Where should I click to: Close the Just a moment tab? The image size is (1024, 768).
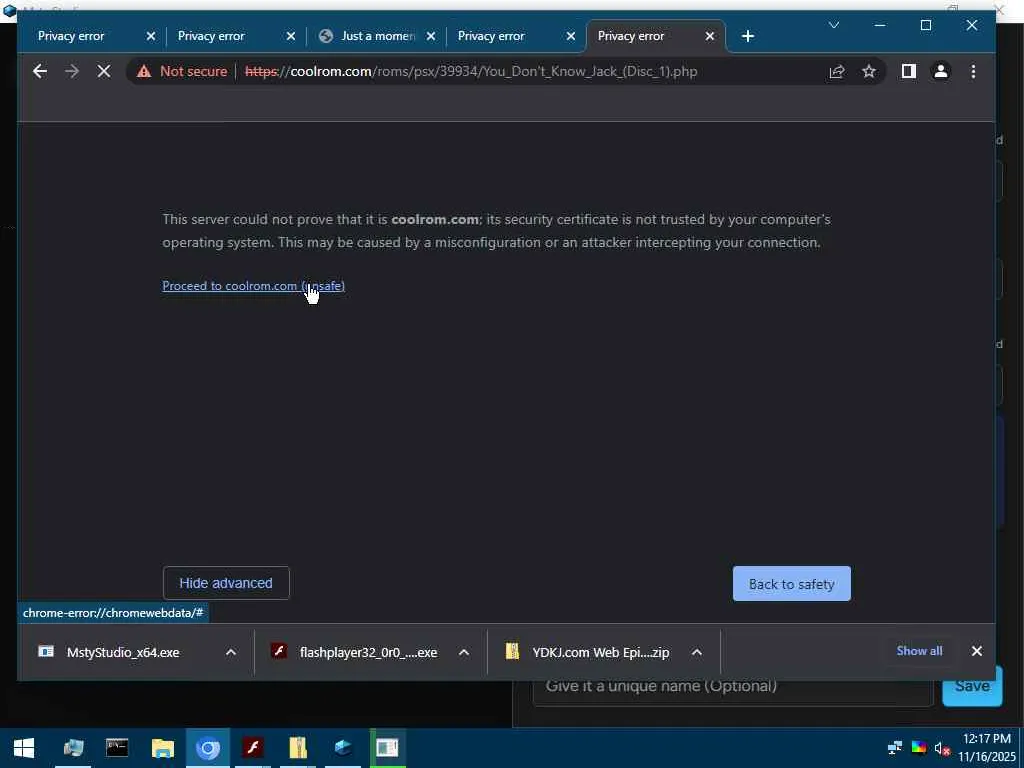[x=431, y=36]
